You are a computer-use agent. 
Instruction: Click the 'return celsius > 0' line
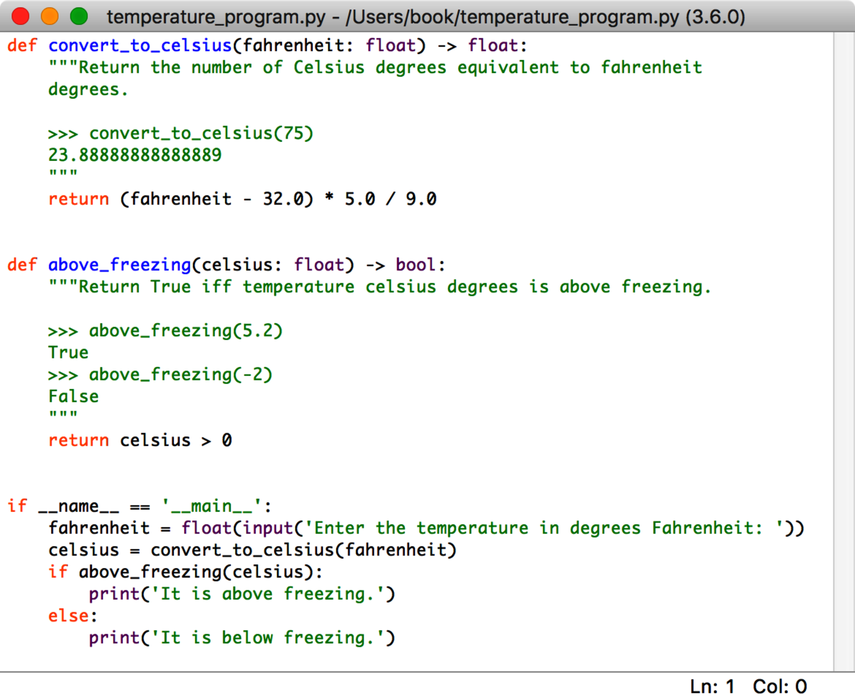click(140, 440)
